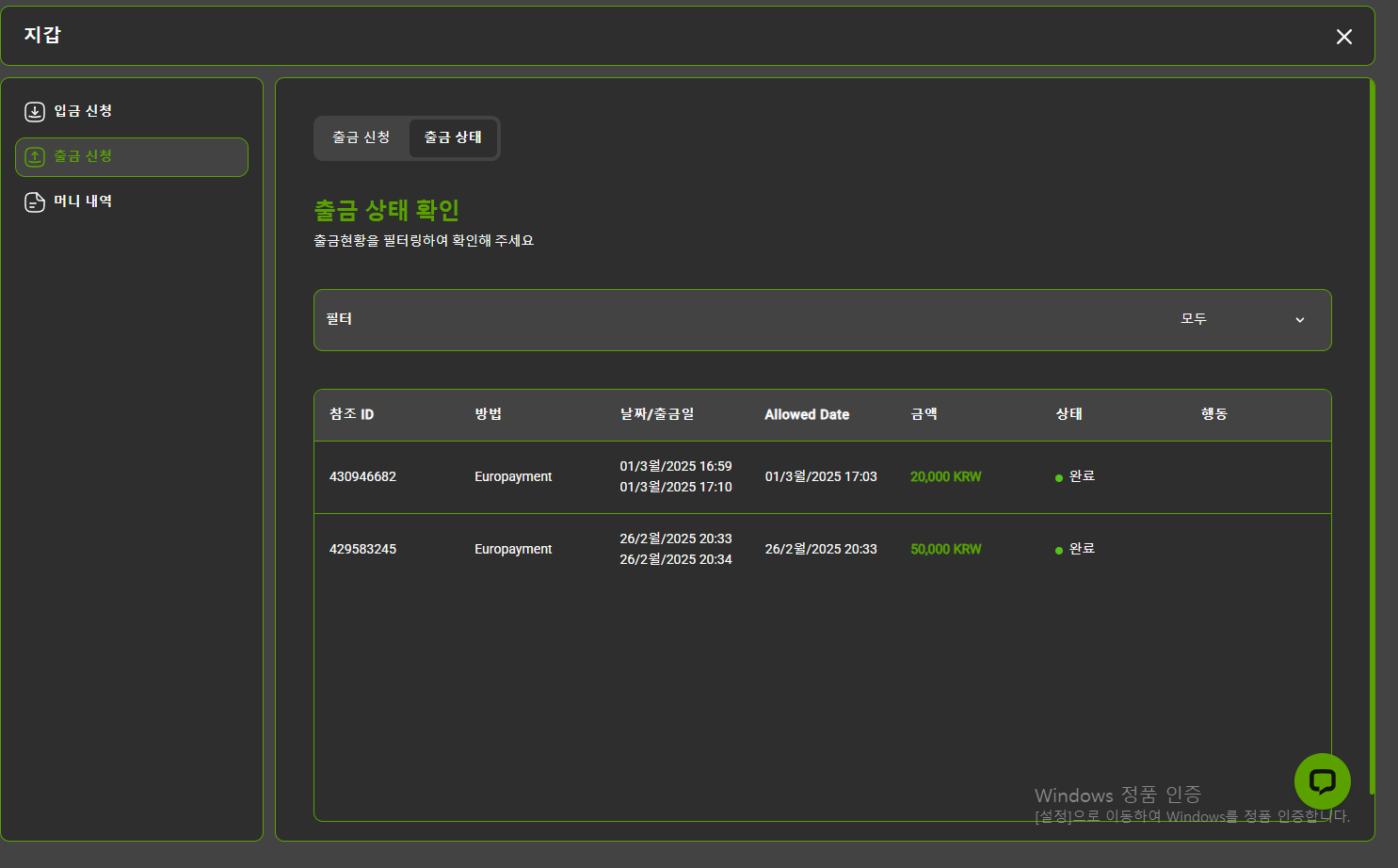Screen dimensions: 1398x868
Task: Click green status dot for 430946682
Action: [x=1059, y=478]
